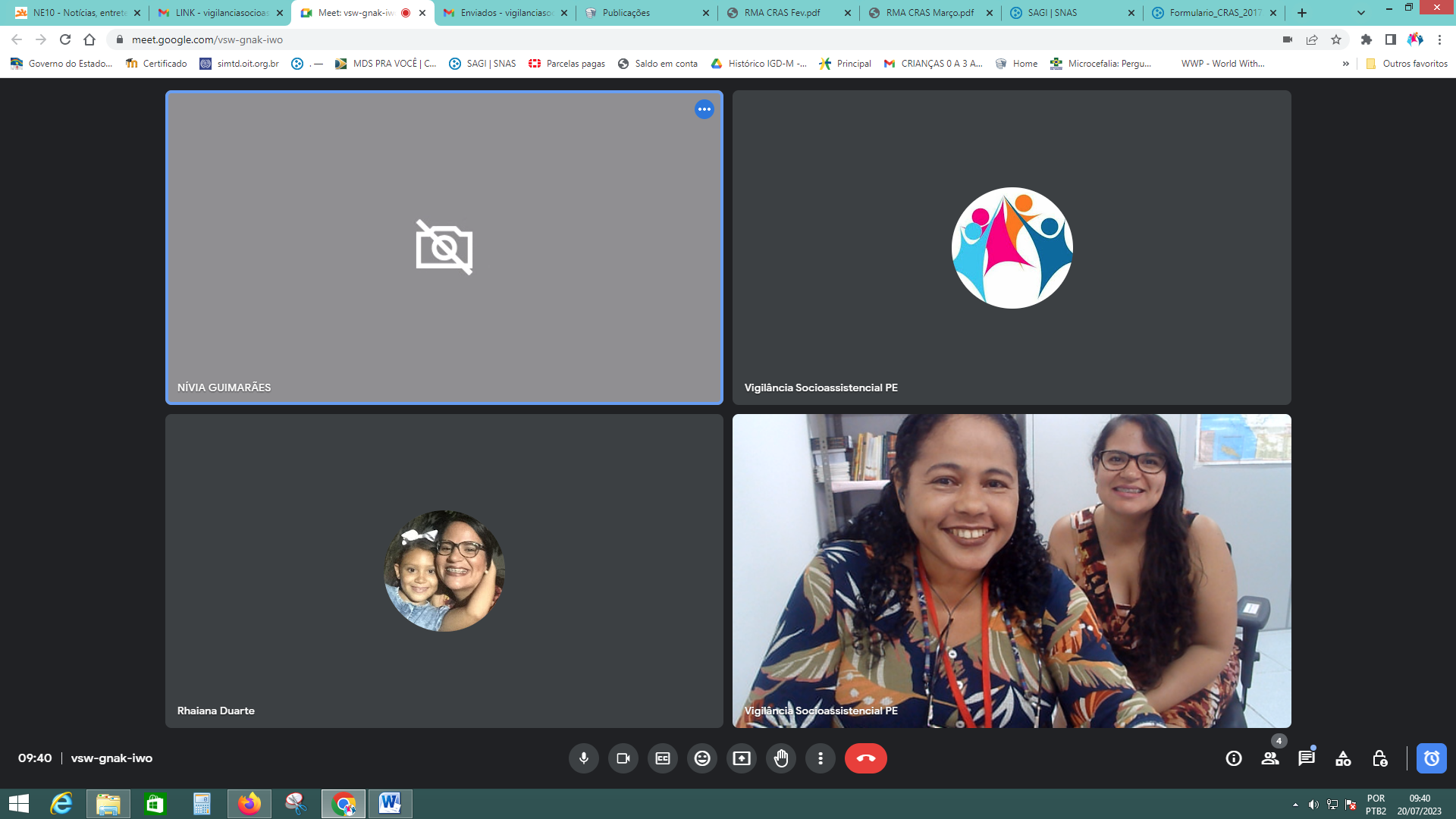Toggle the camera on or off
The image size is (1456, 819).
click(x=623, y=758)
